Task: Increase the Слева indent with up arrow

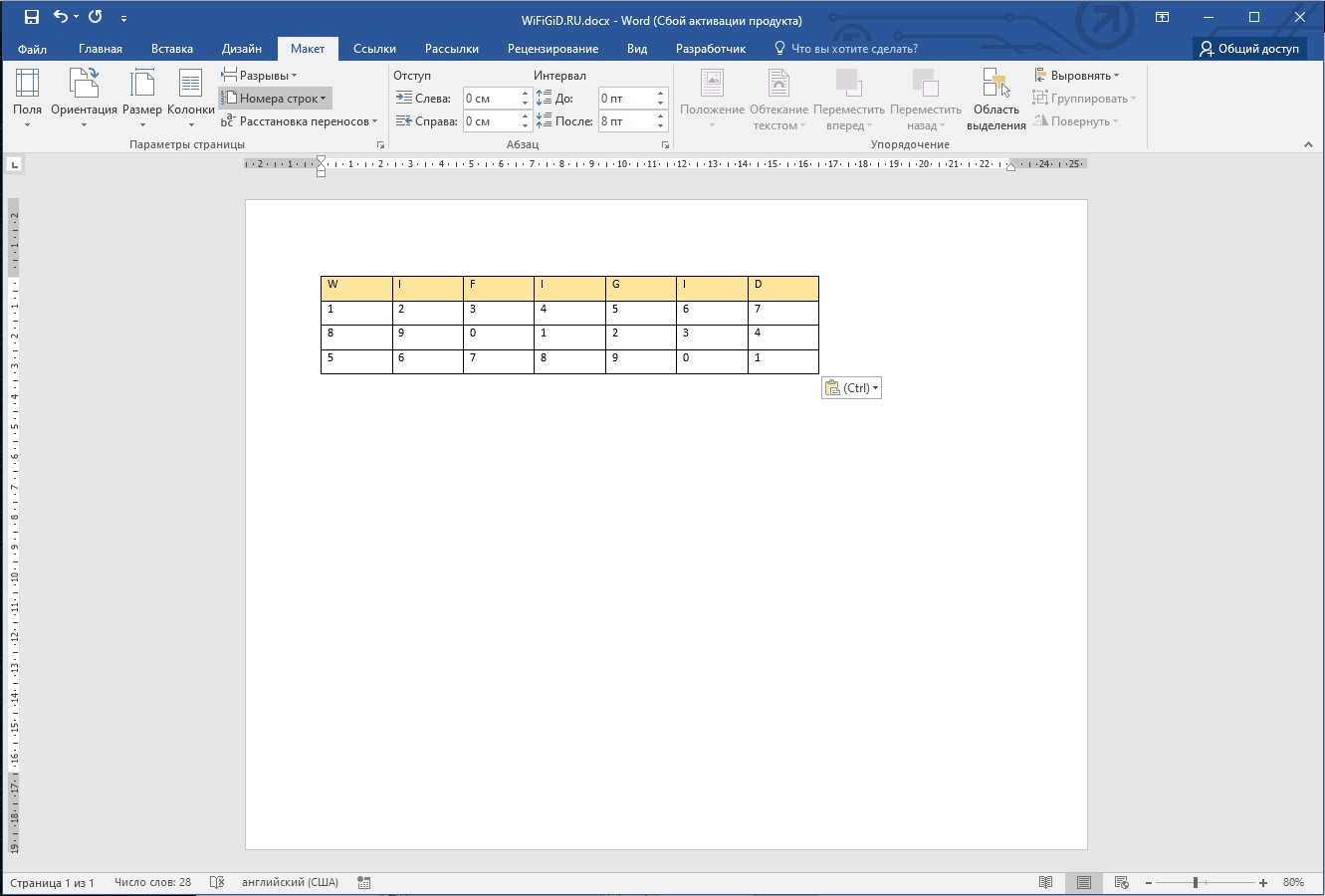Action: tap(526, 94)
